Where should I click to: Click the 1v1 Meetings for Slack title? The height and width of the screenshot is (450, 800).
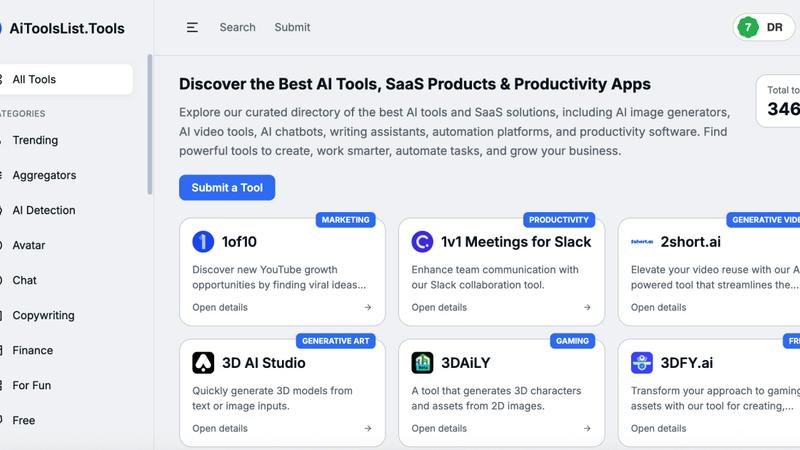click(x=516, y=242)
